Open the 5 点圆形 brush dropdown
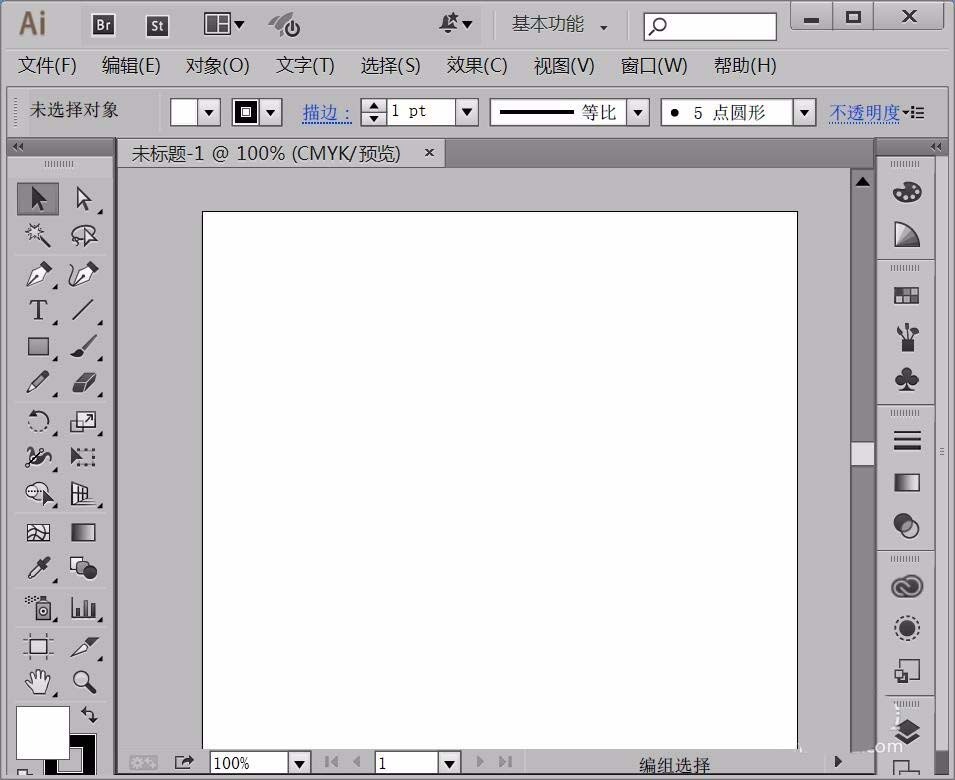This screenshot has width=955, height=780. click(804, 113)
